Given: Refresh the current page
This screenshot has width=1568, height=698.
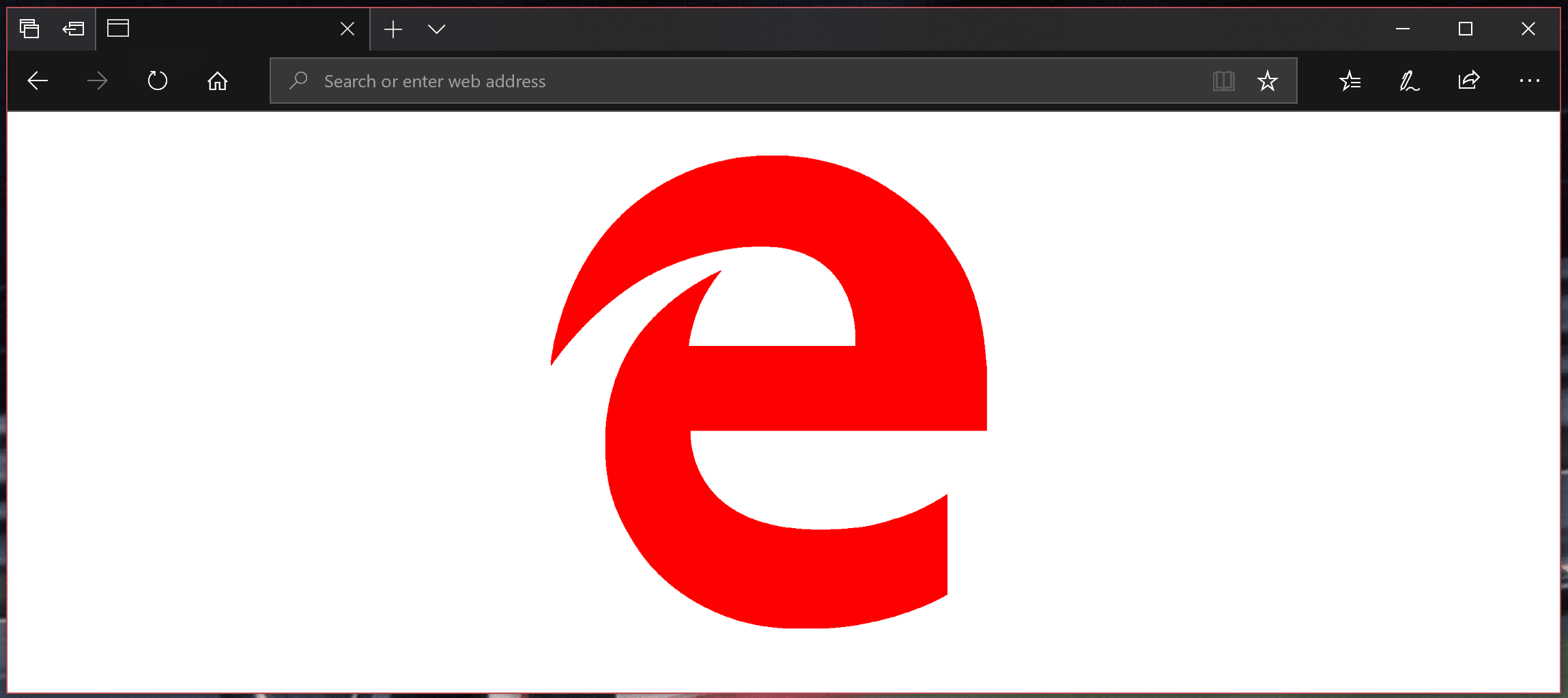Looking at the screenshot, I should tap(157, 81).
